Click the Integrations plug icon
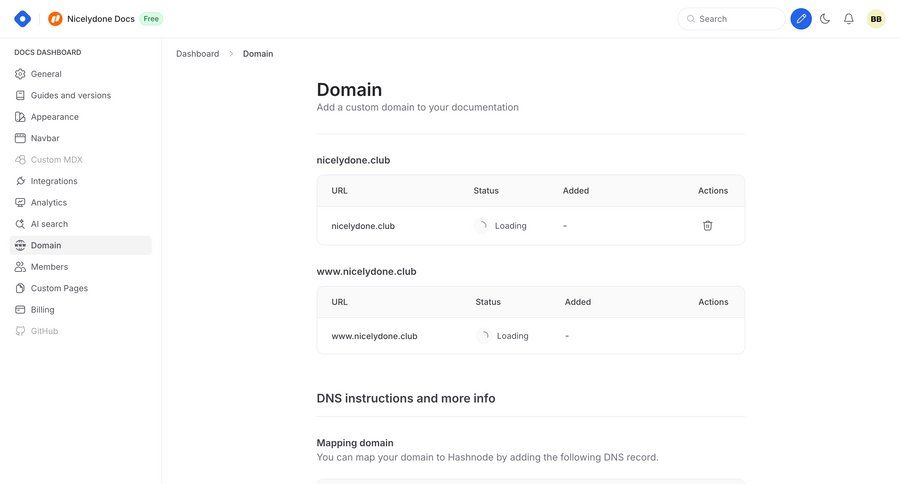The image size is (900, 484). 20,181
